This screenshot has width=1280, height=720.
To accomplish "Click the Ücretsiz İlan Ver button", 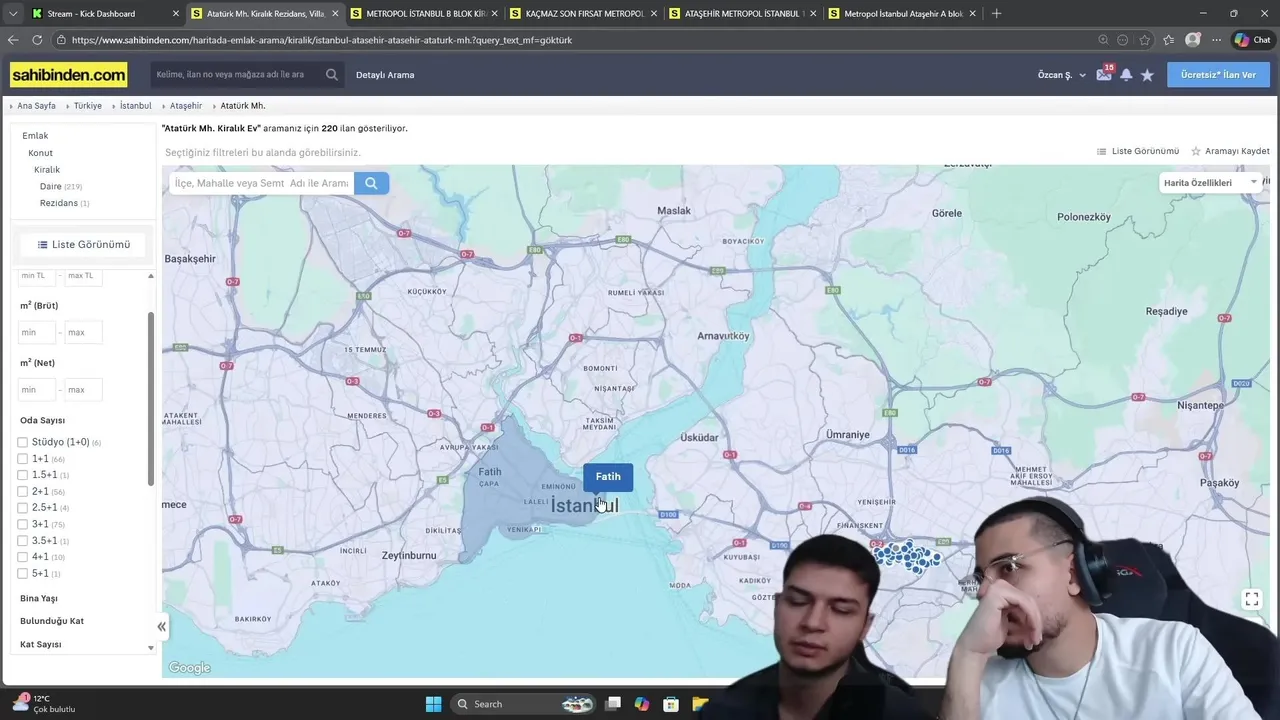I will (1218, 75).
